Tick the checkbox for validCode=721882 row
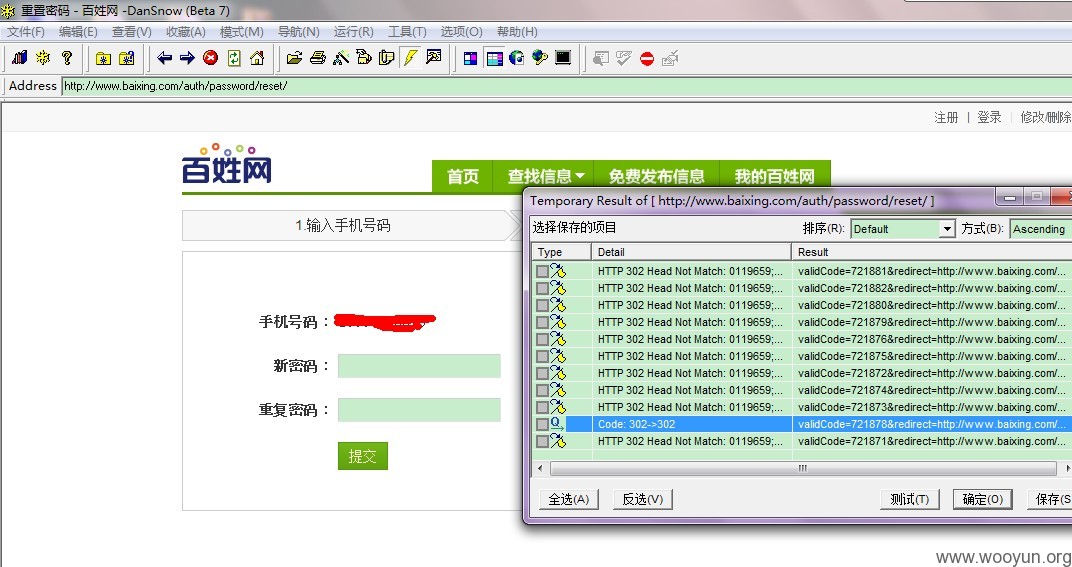1072x567 pixels. click(542, 289)
